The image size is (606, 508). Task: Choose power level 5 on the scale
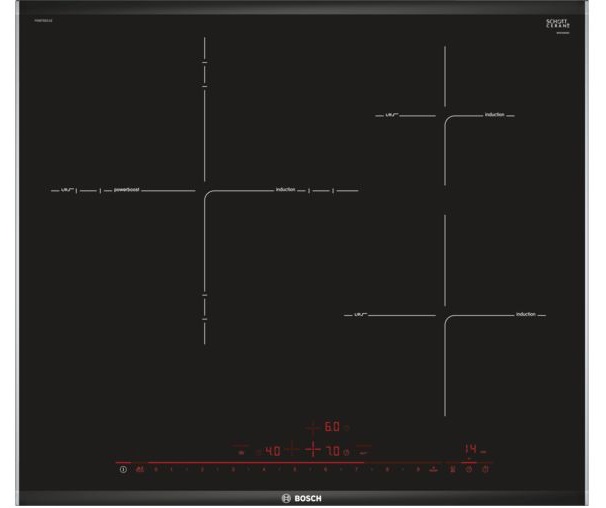pyautogui.click(x=295, y=469)
